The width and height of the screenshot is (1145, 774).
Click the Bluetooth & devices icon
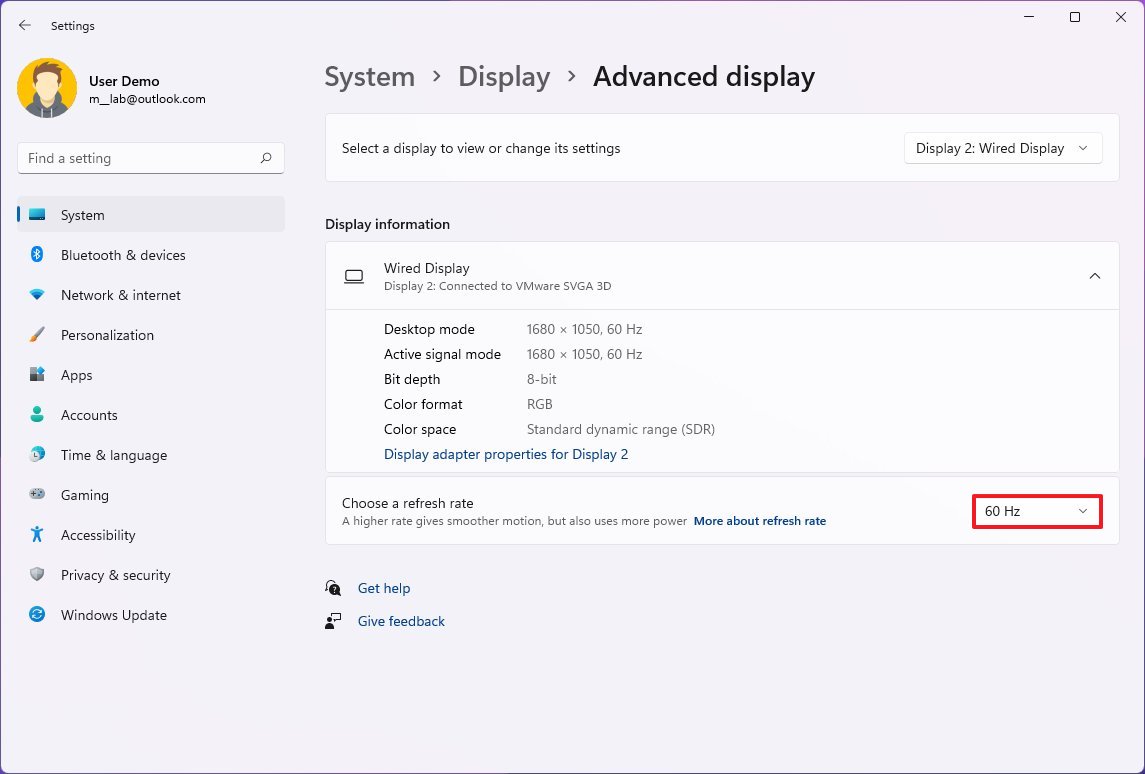[x=37, y=255]
